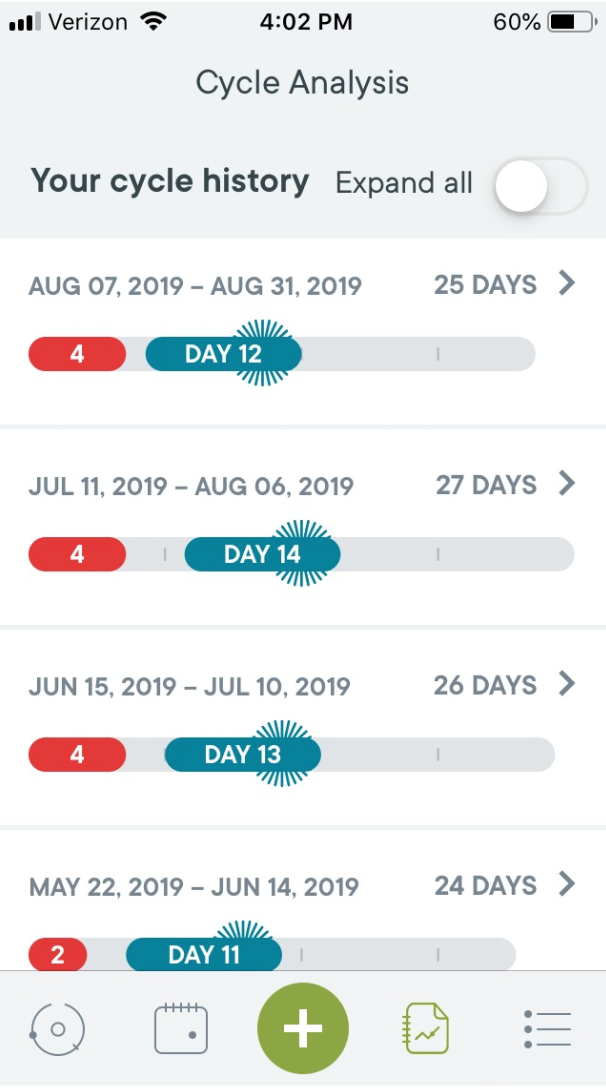Expand the Jun 15 – Jul 10 cycle chevron
Image resolution: width=606 pixels, height=1090 pixels.
tap(567, 683)
